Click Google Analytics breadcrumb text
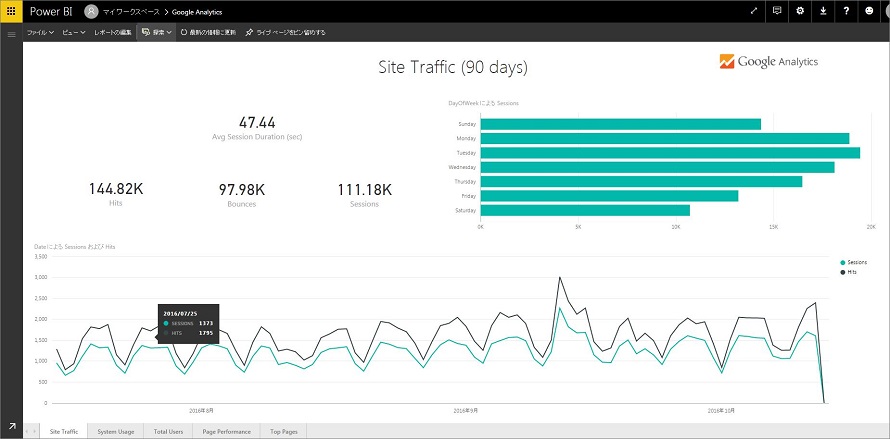This screenshot has width=890, height=439. point(196,12)
